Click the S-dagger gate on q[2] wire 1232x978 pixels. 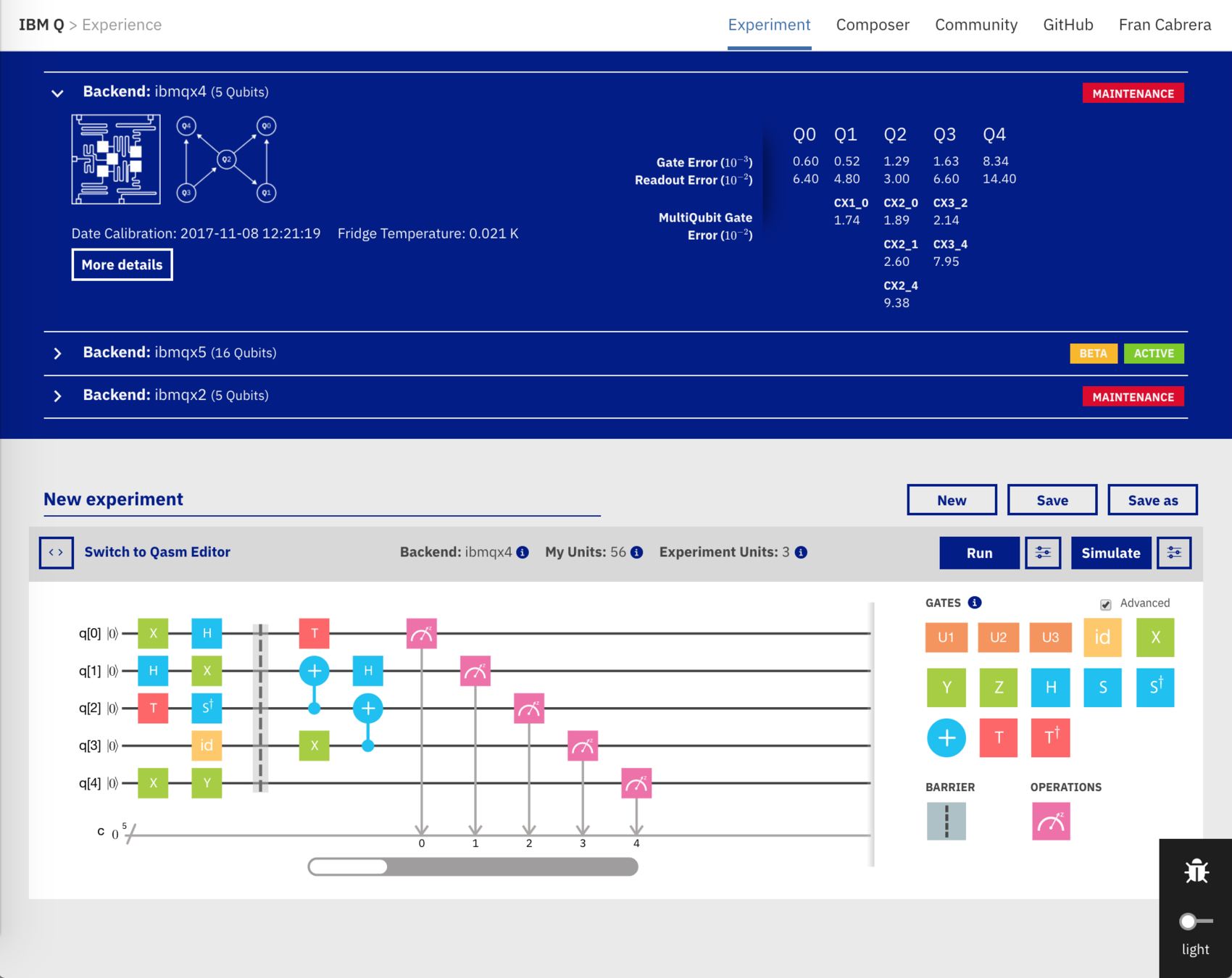(x=207, y=708)
